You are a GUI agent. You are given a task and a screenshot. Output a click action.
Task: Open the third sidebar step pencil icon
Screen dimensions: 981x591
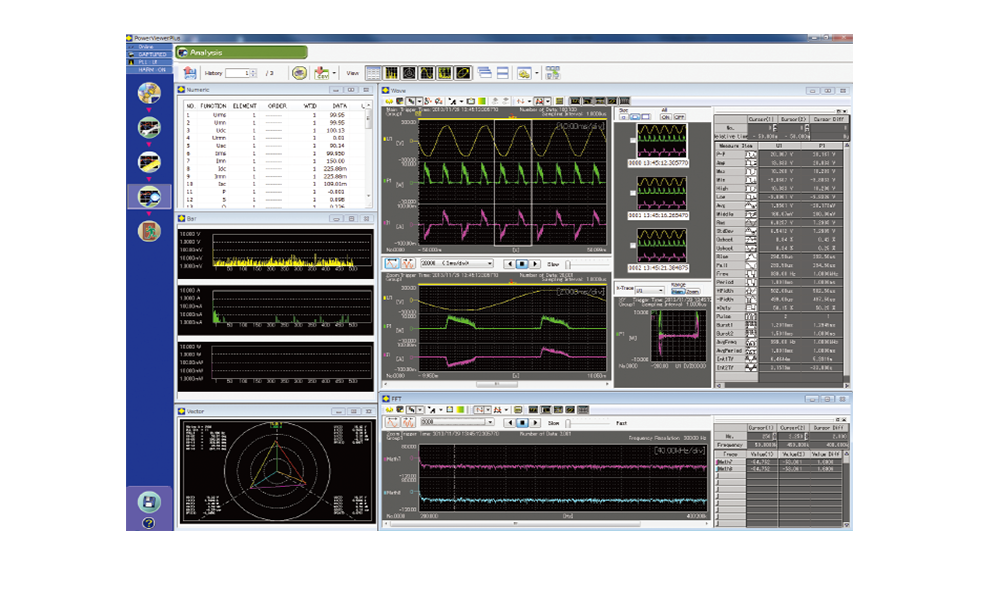149,162
